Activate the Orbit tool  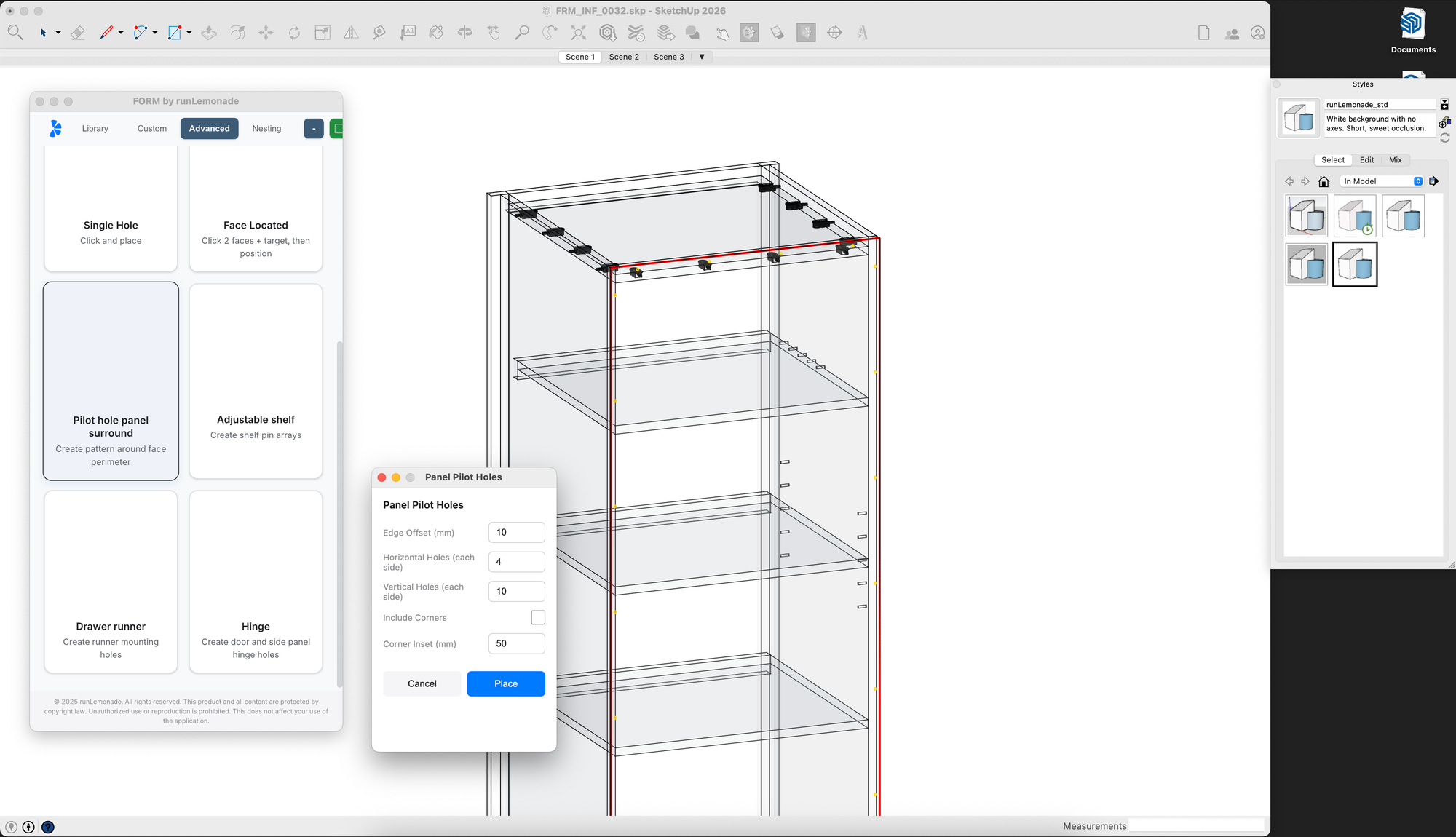464,33
